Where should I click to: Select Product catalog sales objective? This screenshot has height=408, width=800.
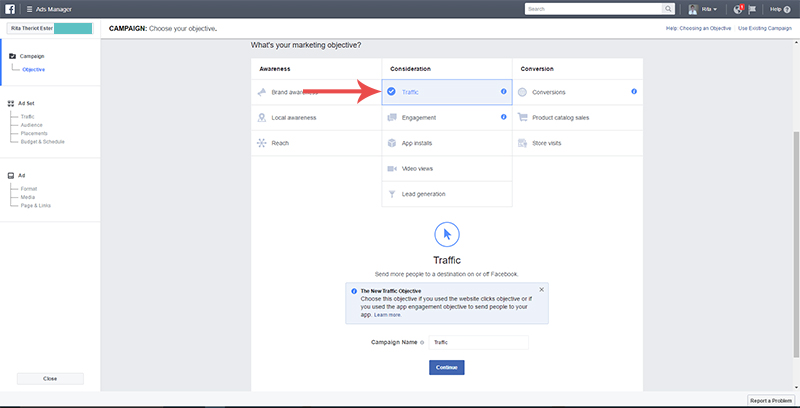click(578, 118)
